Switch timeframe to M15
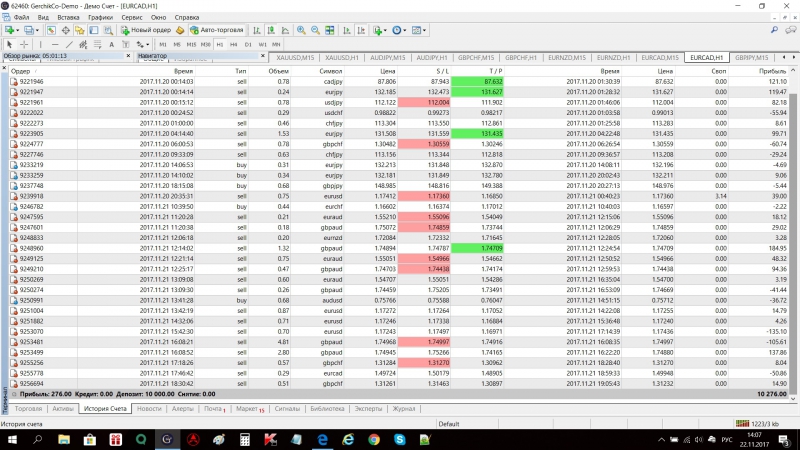The width and height of the screenshot is (800, 450). [191, 44]
